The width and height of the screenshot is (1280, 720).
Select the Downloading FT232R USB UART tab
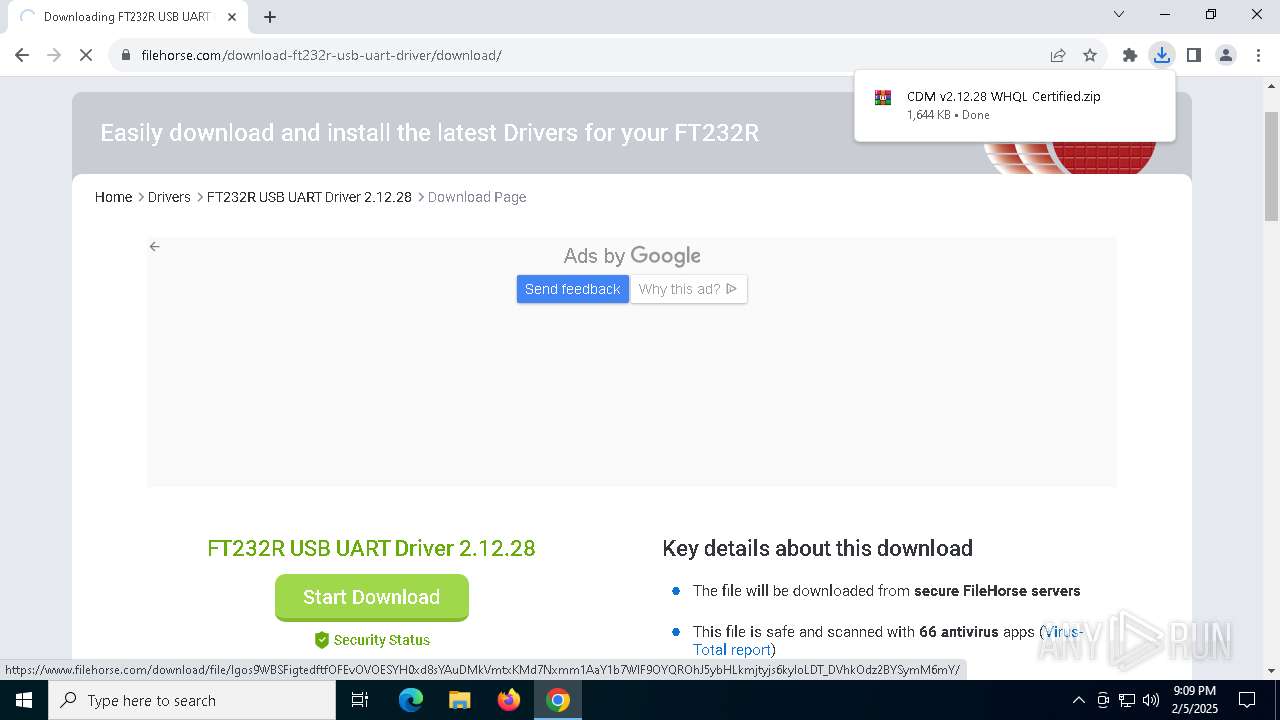[x=127, y=17]
